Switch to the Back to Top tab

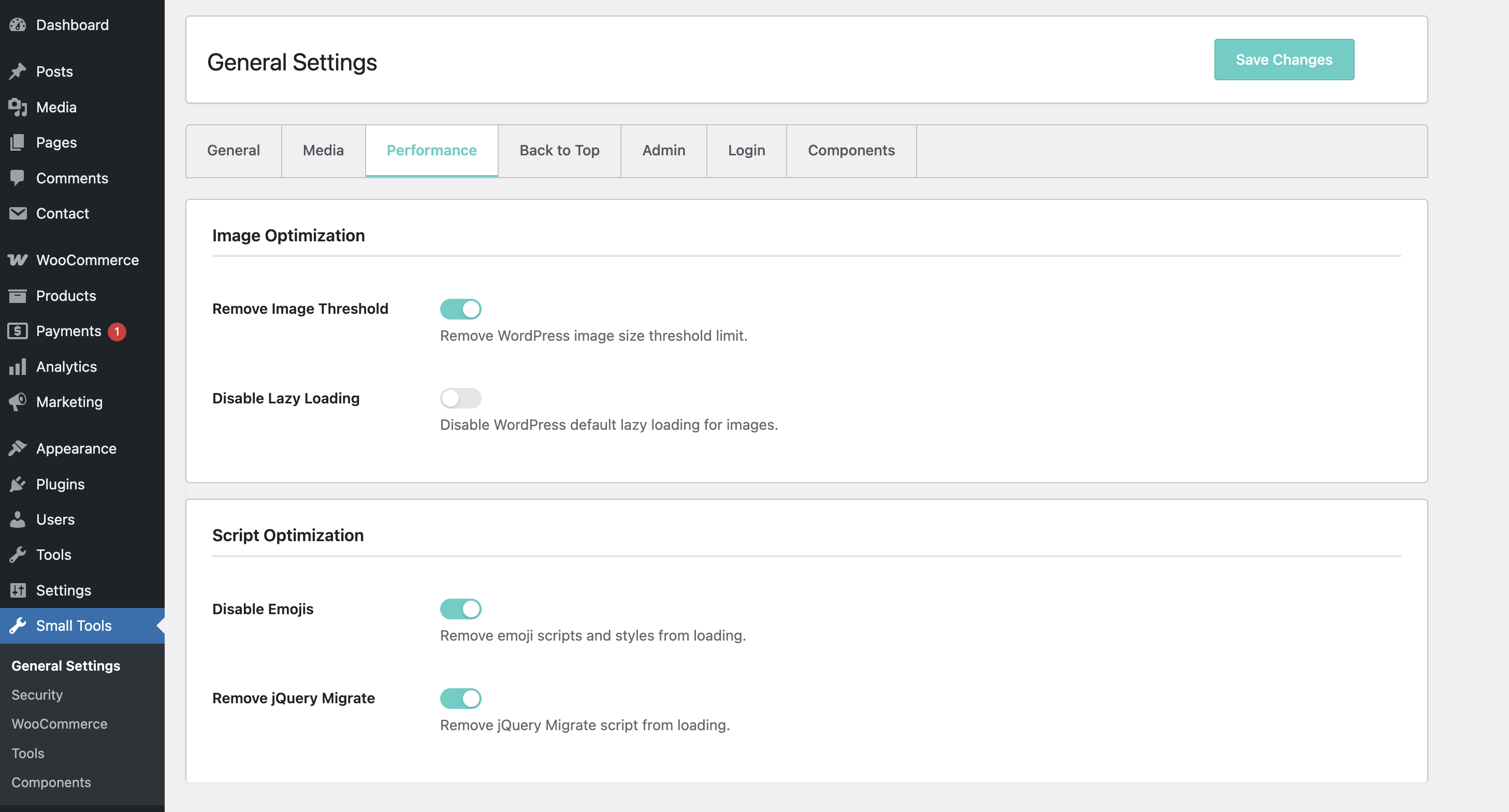(559, 151)
